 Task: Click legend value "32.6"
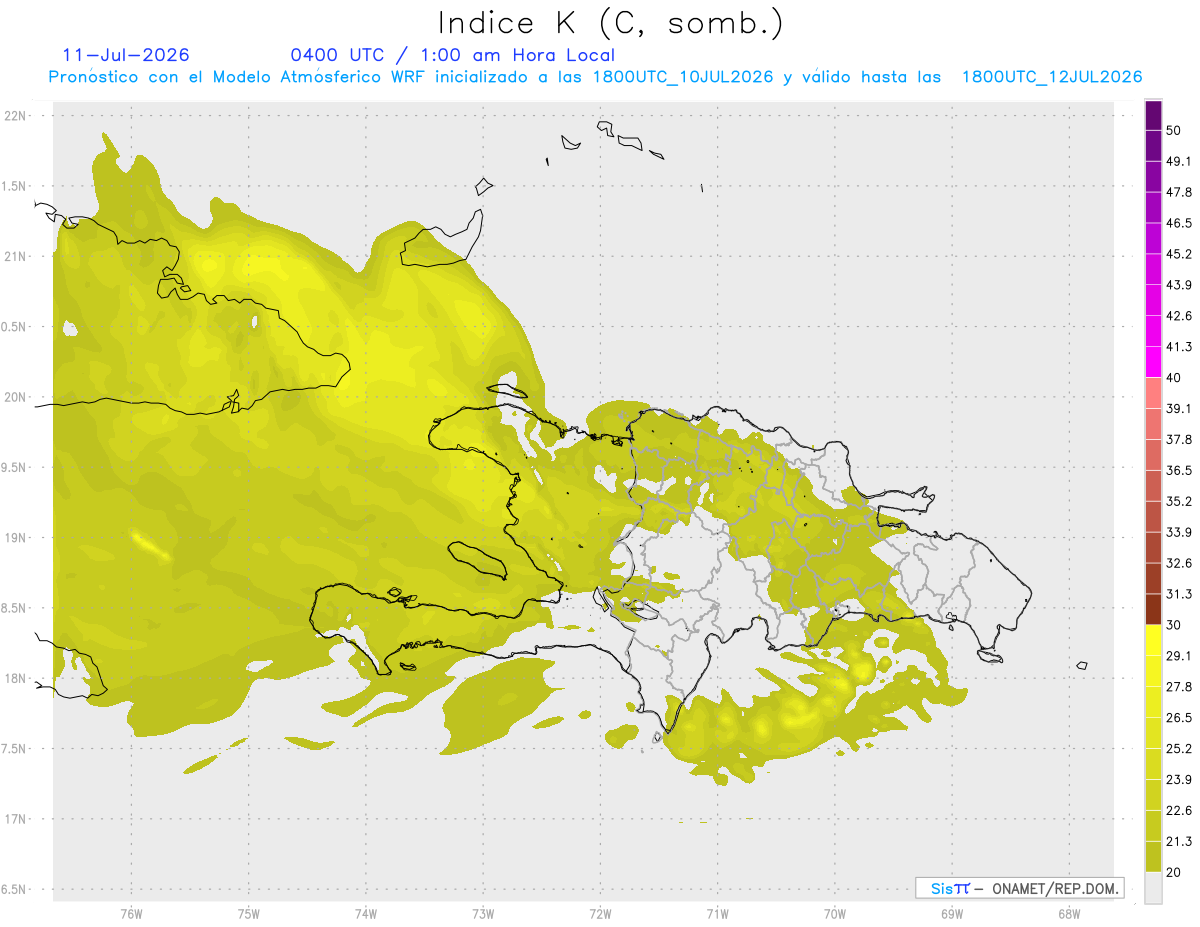(1179, 563)
